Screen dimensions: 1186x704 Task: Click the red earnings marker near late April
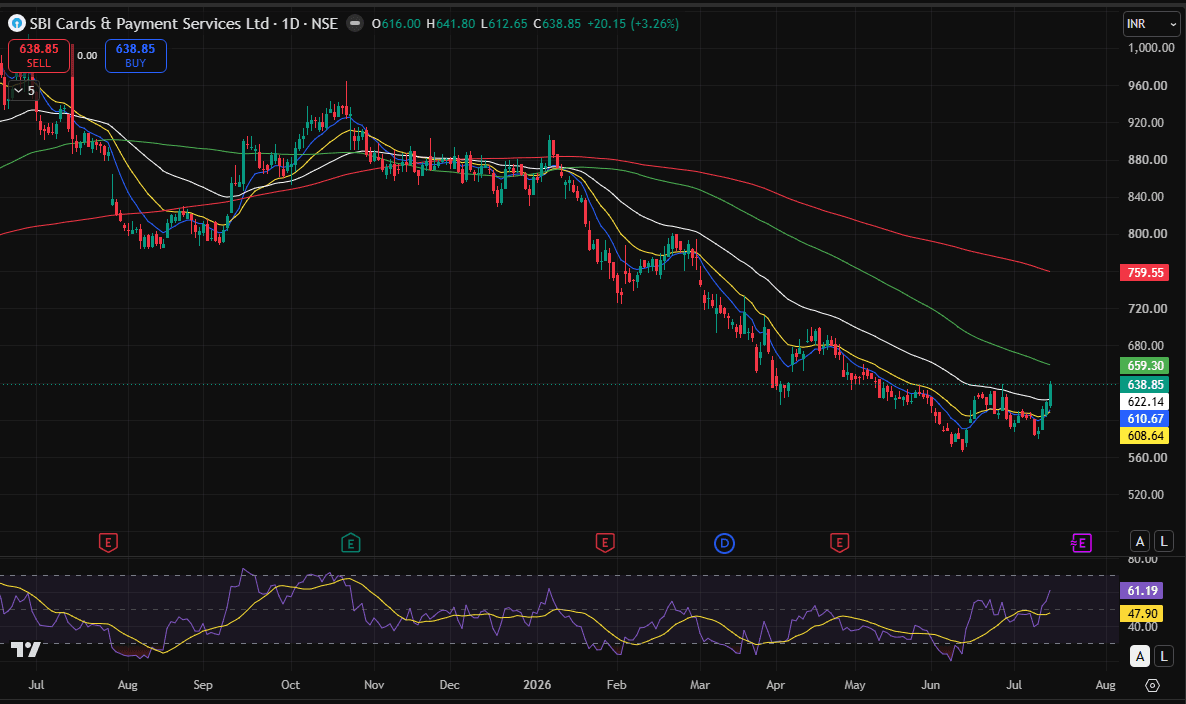pyautogui.click(x=839, y=542)
